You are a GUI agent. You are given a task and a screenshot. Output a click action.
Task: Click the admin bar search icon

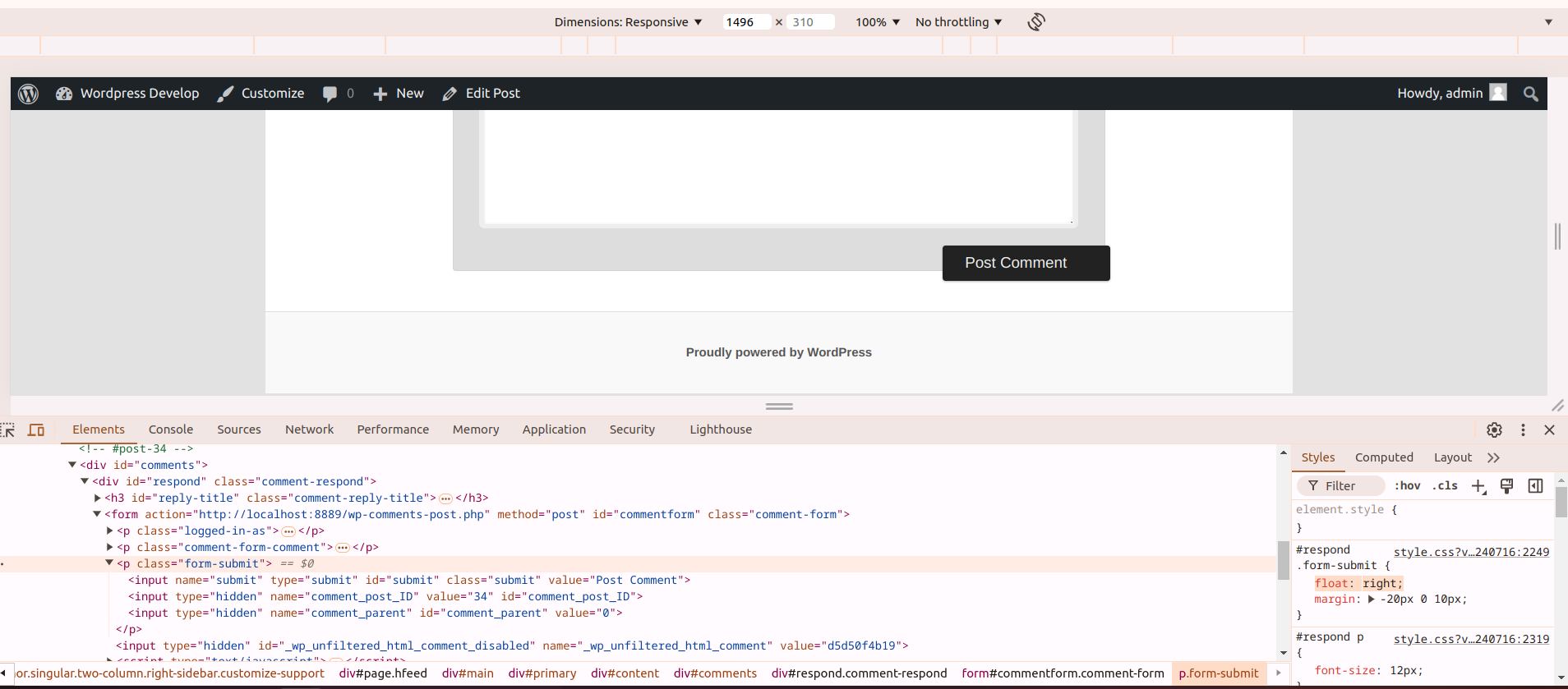click(1530, 94)
